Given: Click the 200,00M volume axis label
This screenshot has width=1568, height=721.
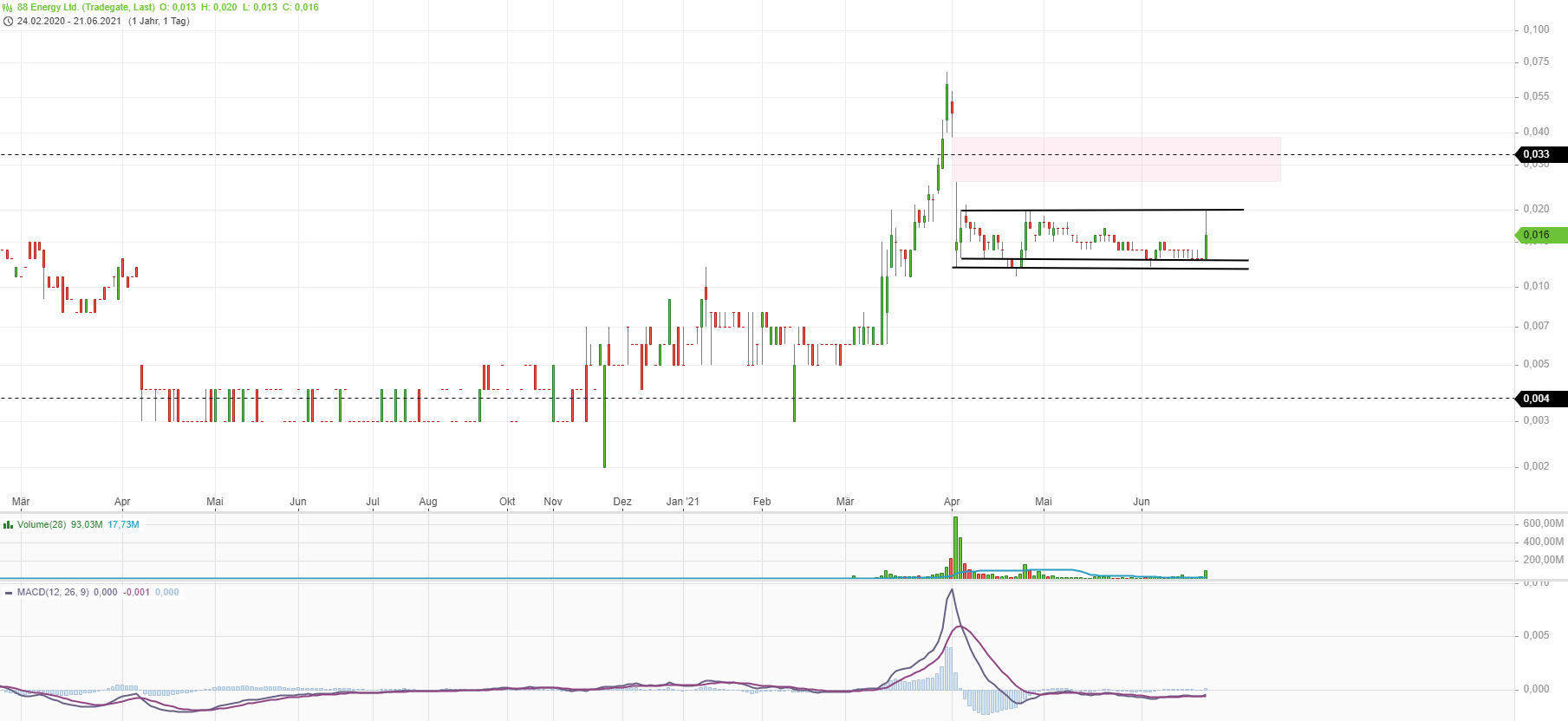Looking at the screenshot, I should pos(1544,560).
